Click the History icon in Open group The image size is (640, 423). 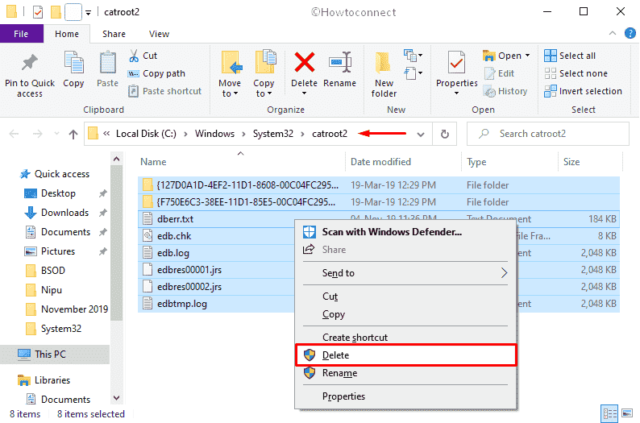point(489,91)
